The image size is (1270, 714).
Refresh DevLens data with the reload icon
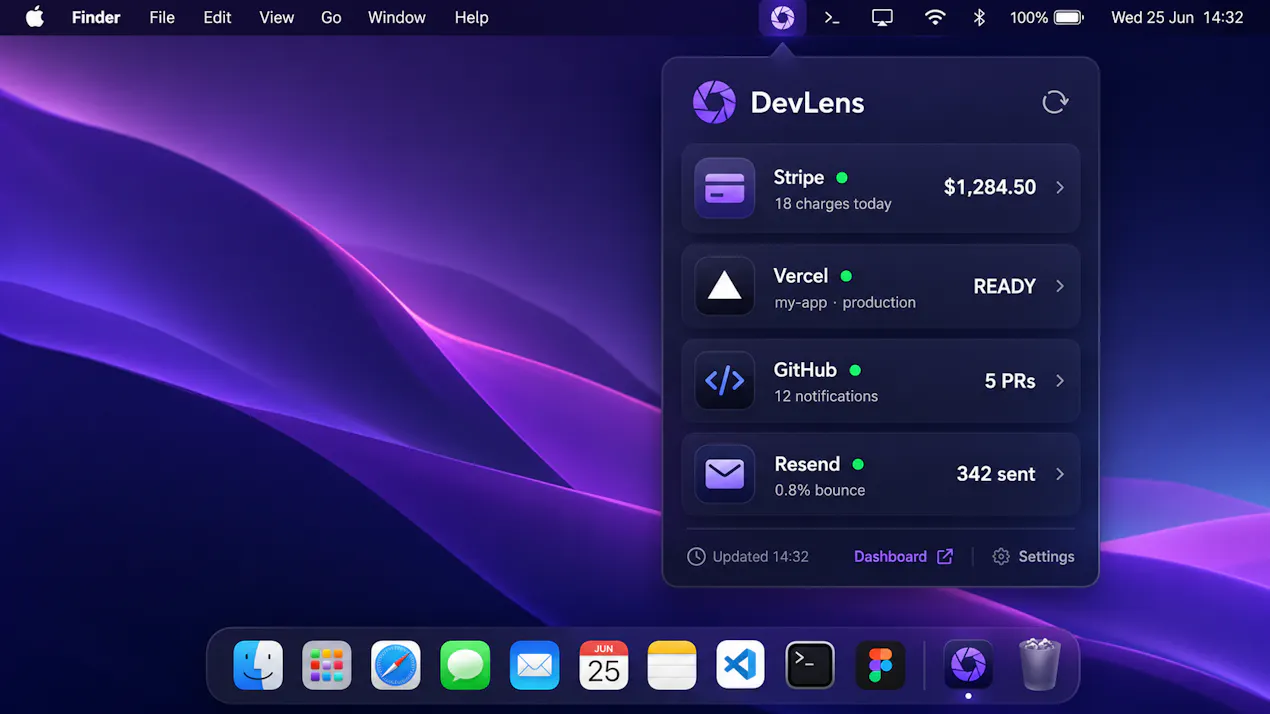[x=1055, y=102]
